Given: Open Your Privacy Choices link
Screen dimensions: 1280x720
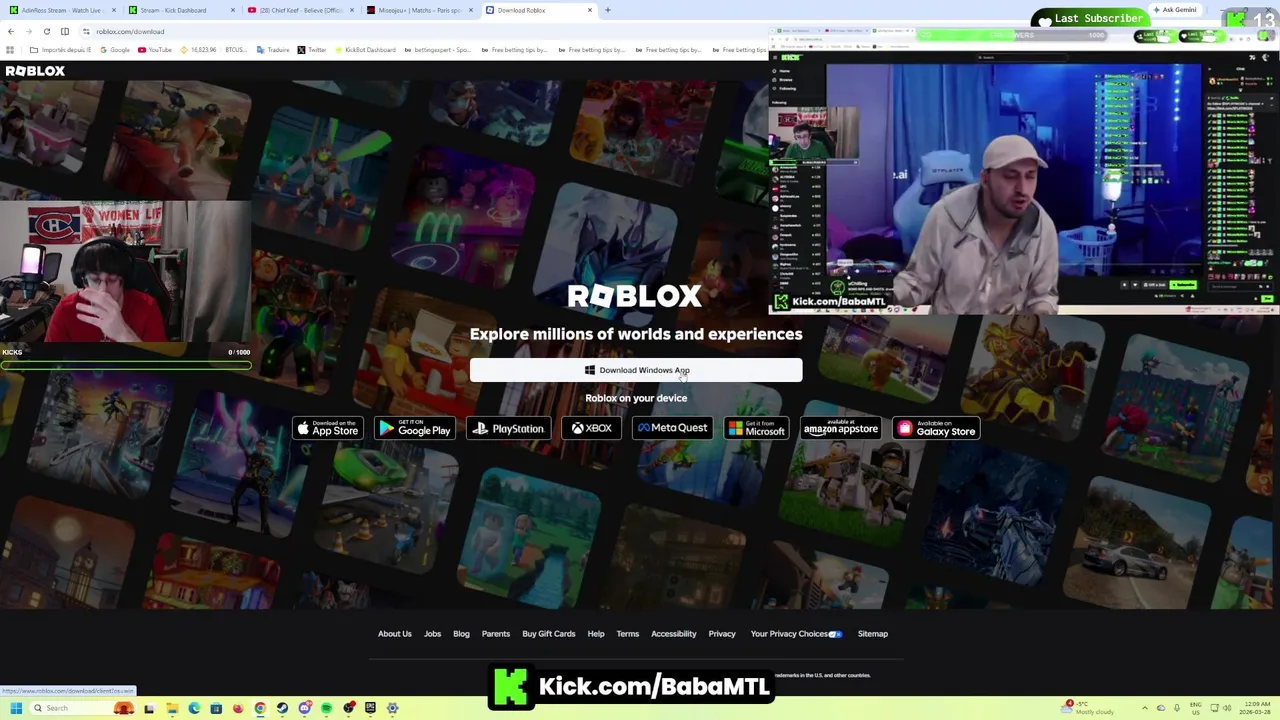Looking at the screenshot, I should coord(797,634).
